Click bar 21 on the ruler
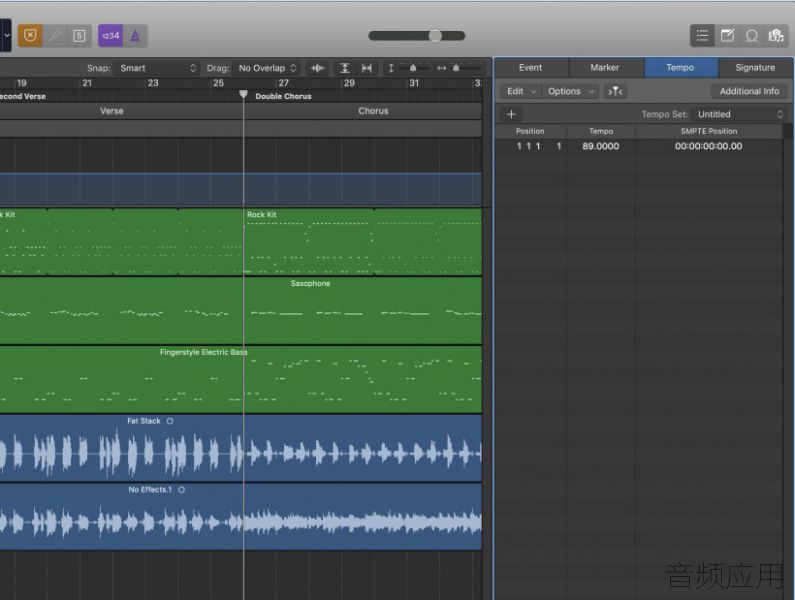Viewport: 795px width, 600px height. point(87,83)
